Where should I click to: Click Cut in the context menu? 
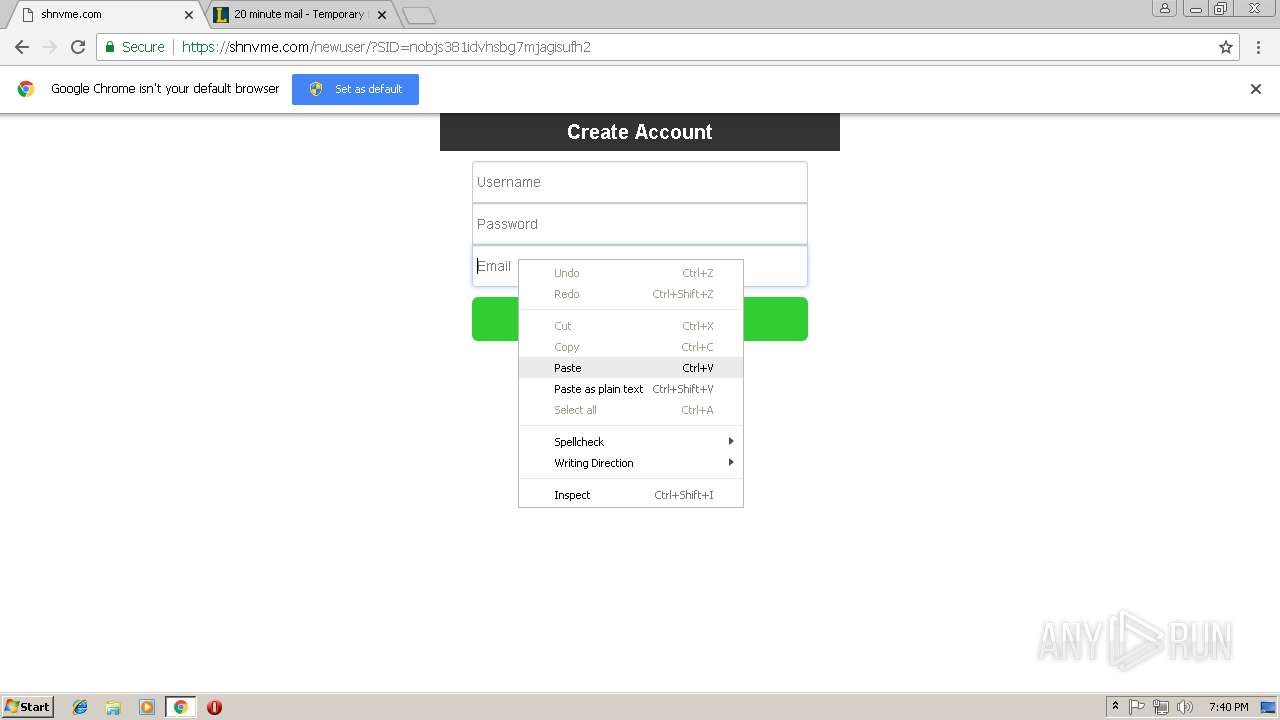tap(631, 326)
